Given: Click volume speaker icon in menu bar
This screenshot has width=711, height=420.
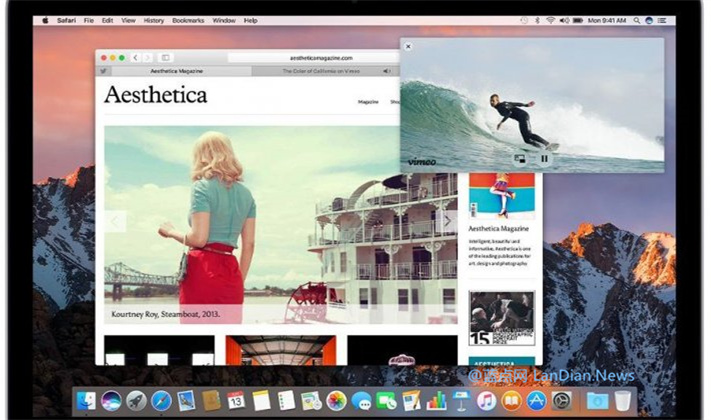Looking at the screenshot, I should pyautogui.click(x=564, y=20).
